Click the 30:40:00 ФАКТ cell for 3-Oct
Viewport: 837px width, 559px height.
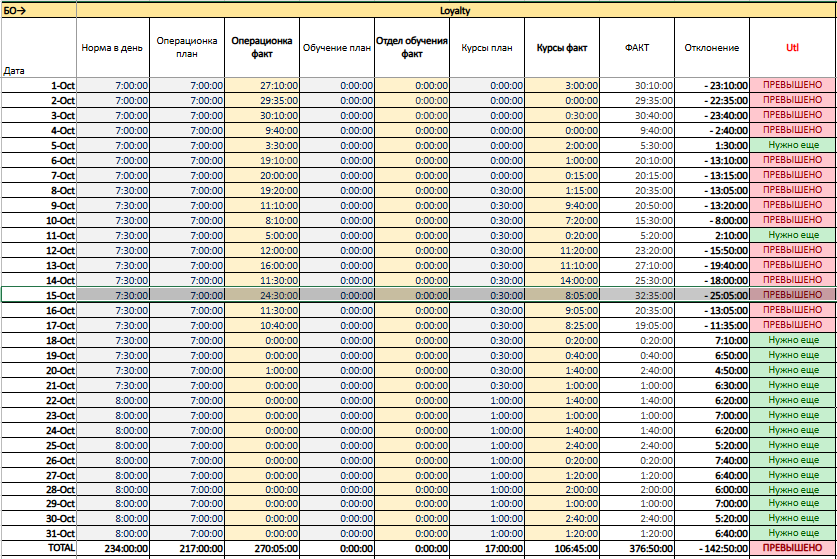pos(637,115)
